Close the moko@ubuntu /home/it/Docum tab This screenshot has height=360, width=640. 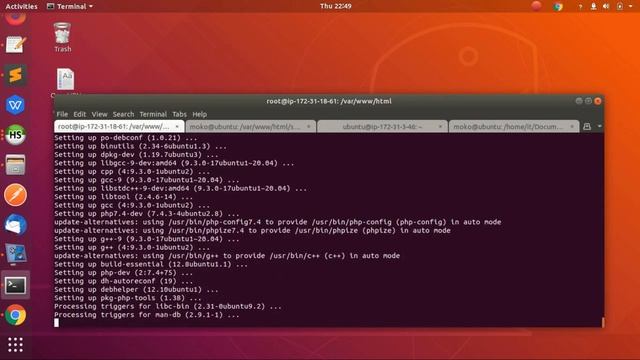pyautogui.click(x=572, y=127)
